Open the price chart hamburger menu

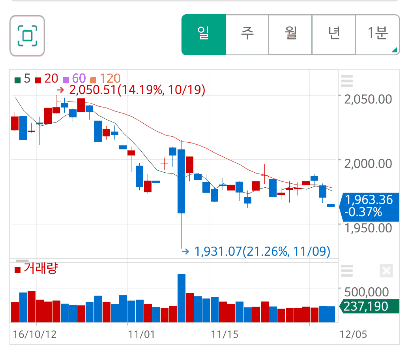click(347, 81)
